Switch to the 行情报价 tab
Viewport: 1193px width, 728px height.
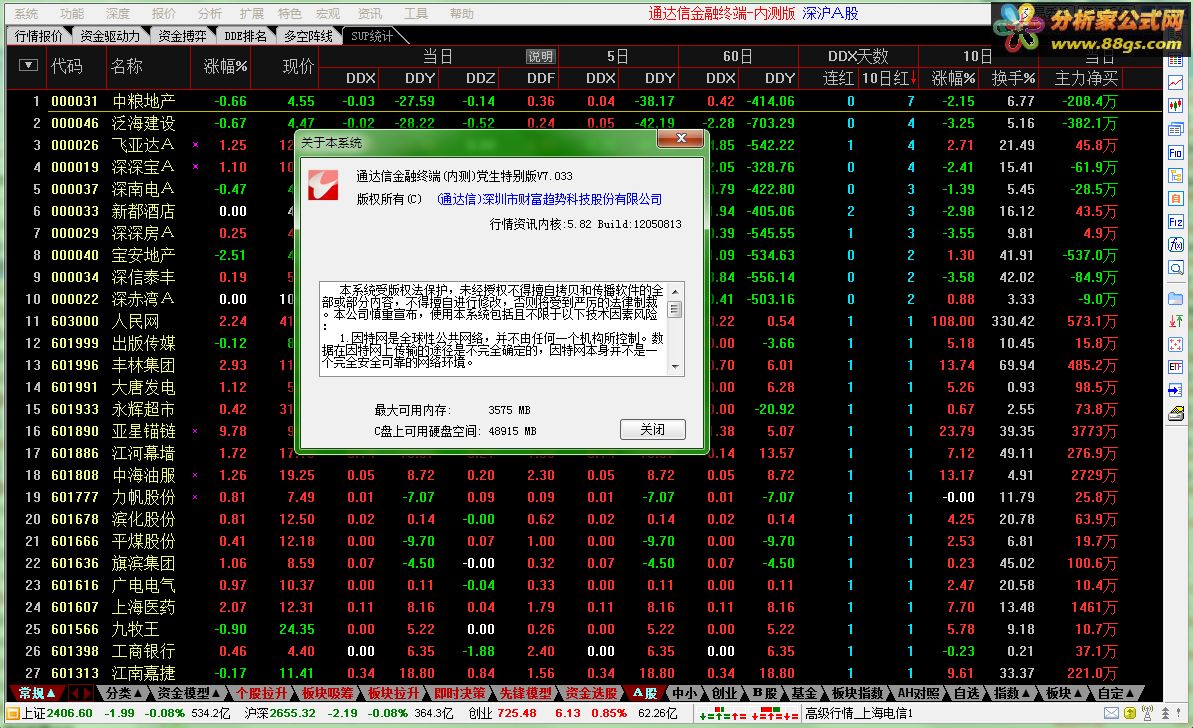tap(39, 36)
